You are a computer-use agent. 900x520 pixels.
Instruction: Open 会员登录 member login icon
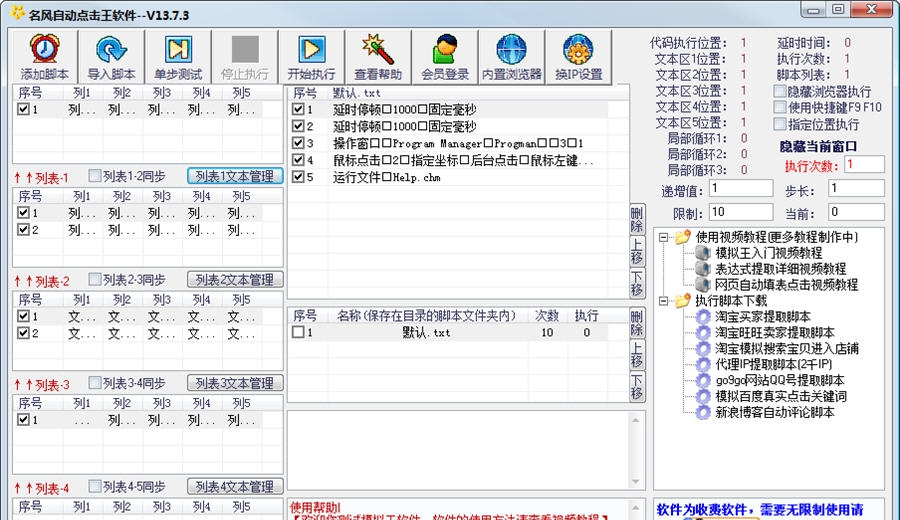[445, 49]
